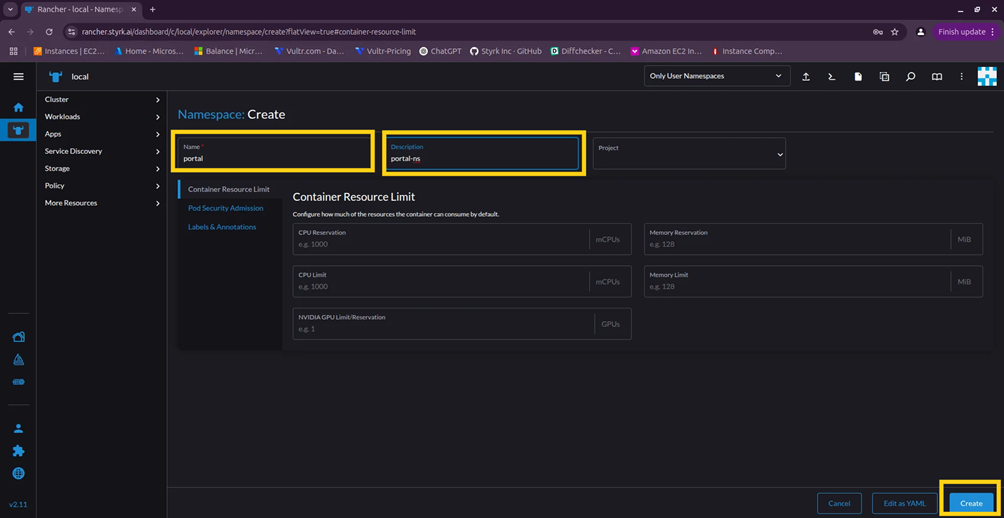Click the Import YAML upload icon
Viewport: 1004px width, 518px height.
(x=806, y=76)
